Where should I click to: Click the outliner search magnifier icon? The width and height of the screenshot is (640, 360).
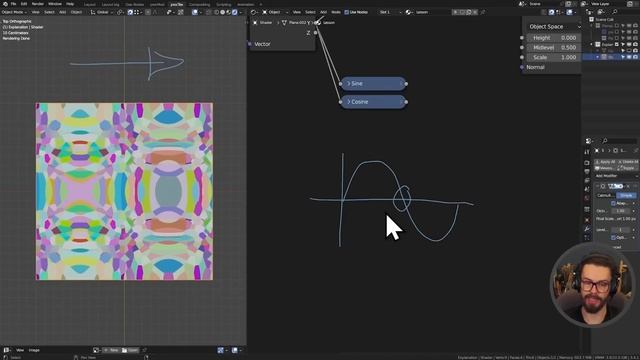615,12
